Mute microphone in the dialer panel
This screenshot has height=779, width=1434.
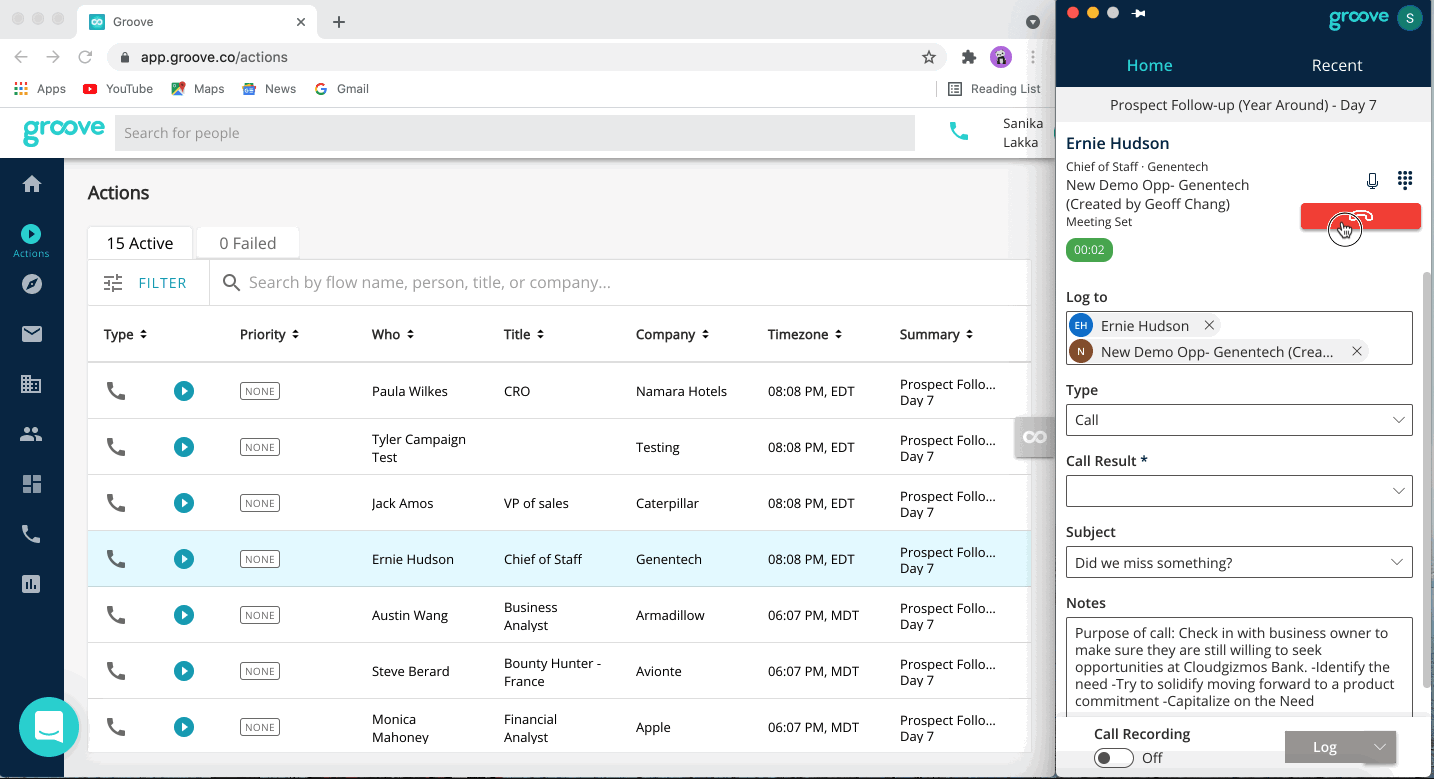pos(1372,181)
